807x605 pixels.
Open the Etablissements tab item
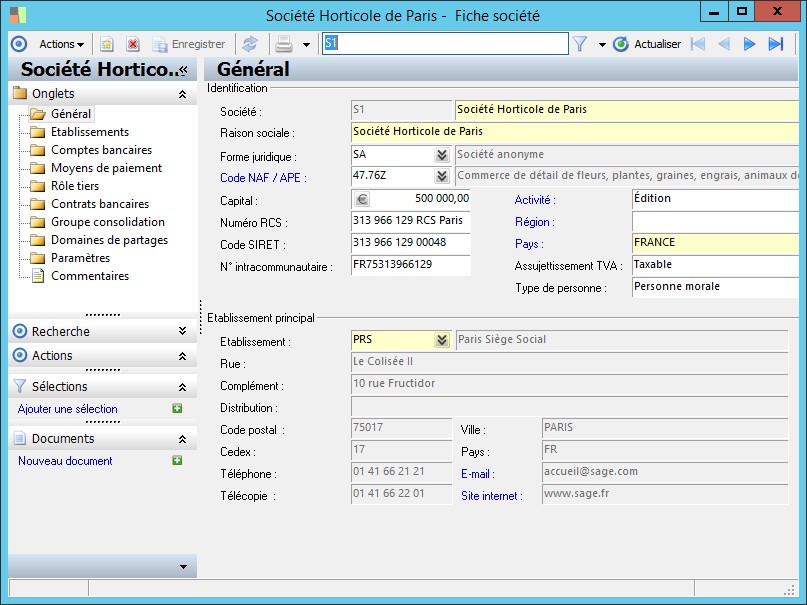(x=89, y=132)
